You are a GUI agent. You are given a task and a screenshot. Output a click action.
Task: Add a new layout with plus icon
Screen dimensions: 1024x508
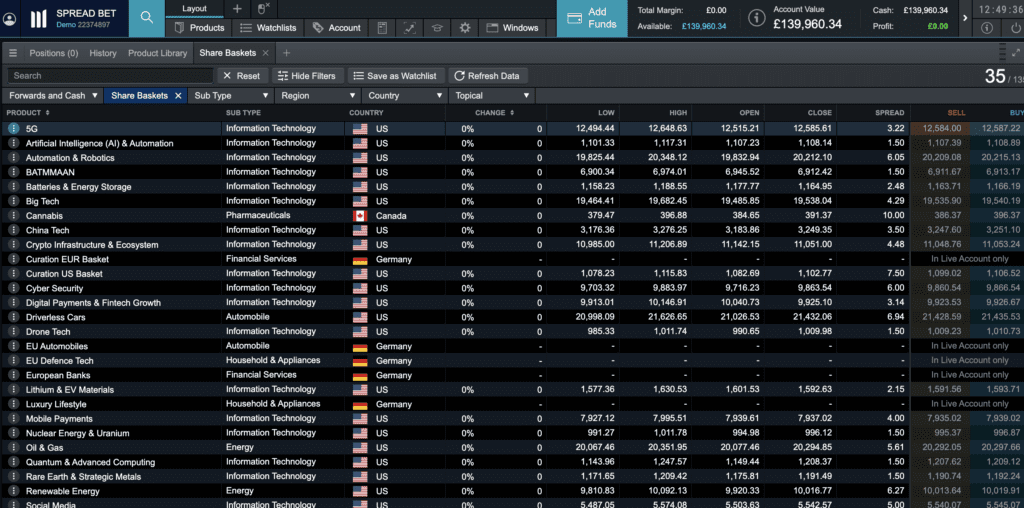tap(237, 8)
